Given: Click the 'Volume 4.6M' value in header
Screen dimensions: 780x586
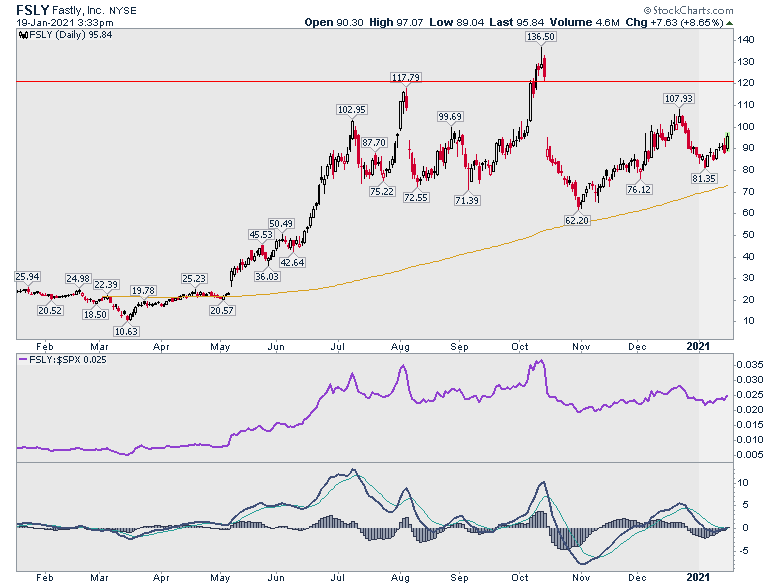Looking at the screenshot, I should (585, 22).
